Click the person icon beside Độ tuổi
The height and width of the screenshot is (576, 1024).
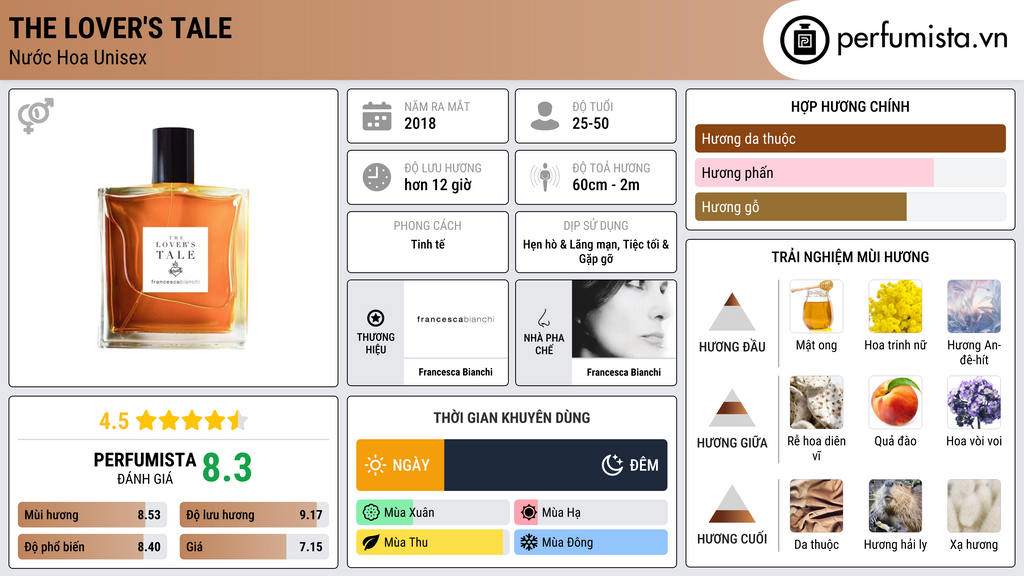click(545, 116)
